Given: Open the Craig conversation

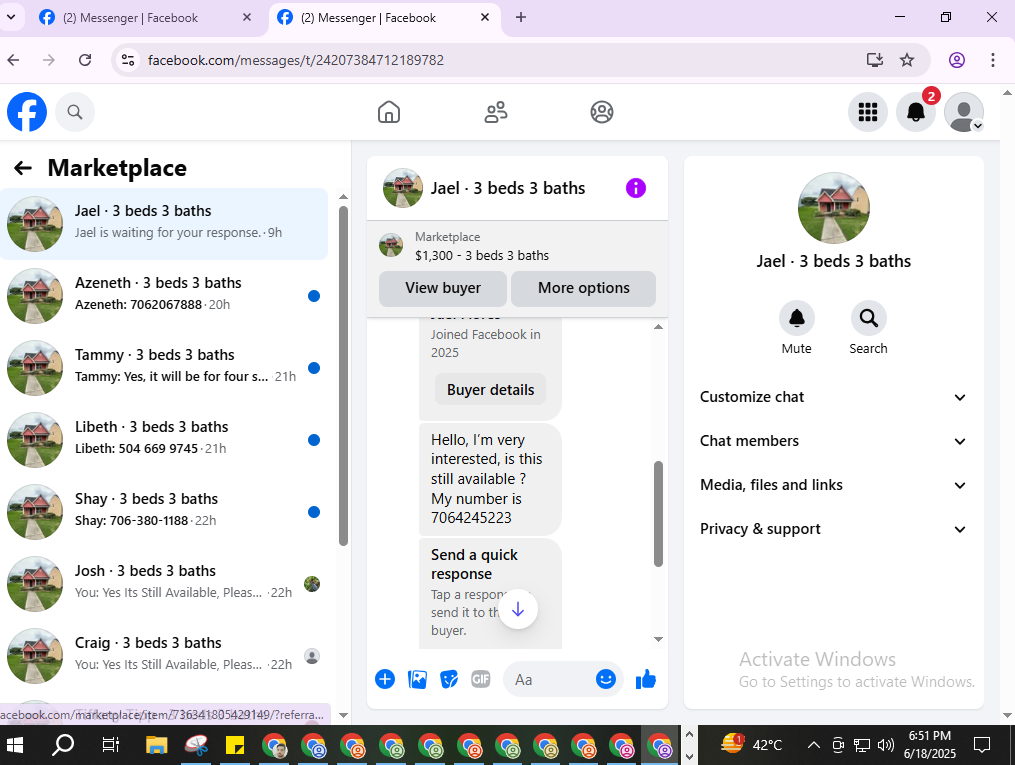Looking at the screenshot, I should click(164, 656).
